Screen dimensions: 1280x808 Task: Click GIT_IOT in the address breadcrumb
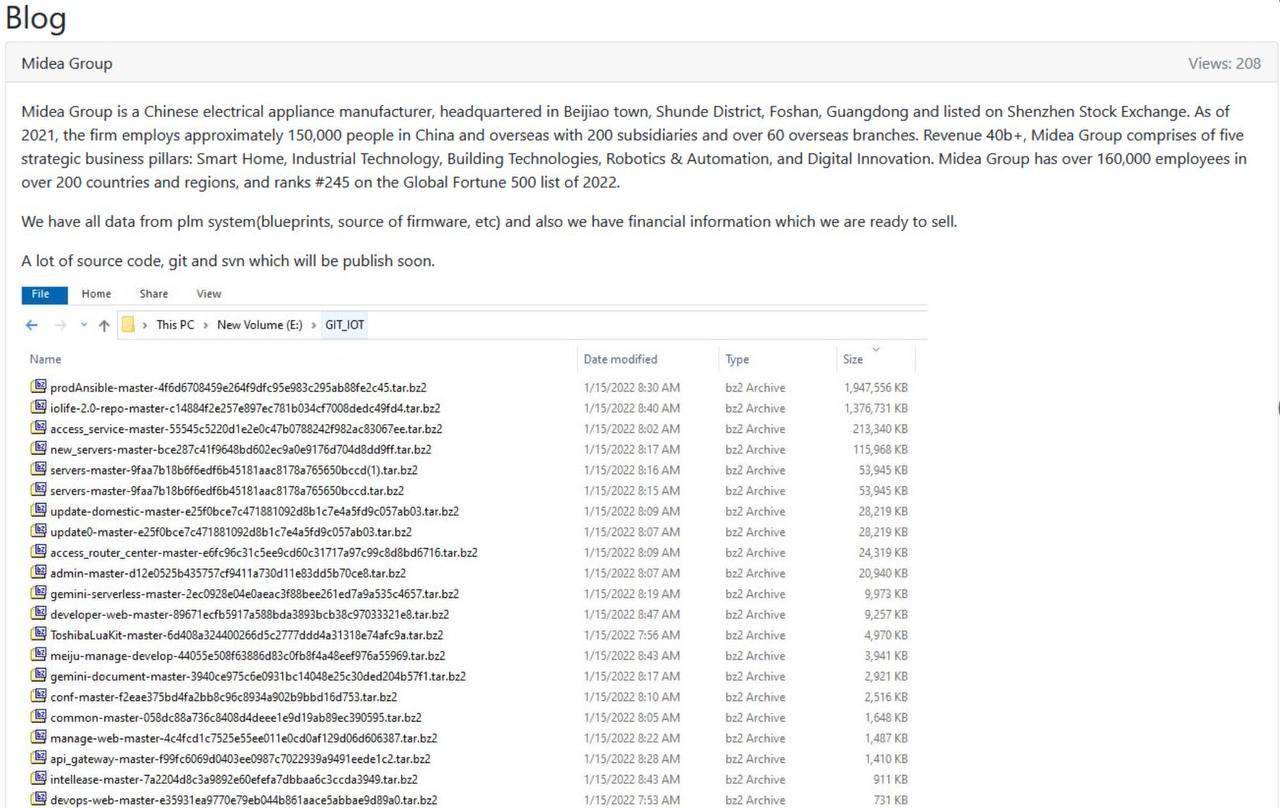point(345,325)
